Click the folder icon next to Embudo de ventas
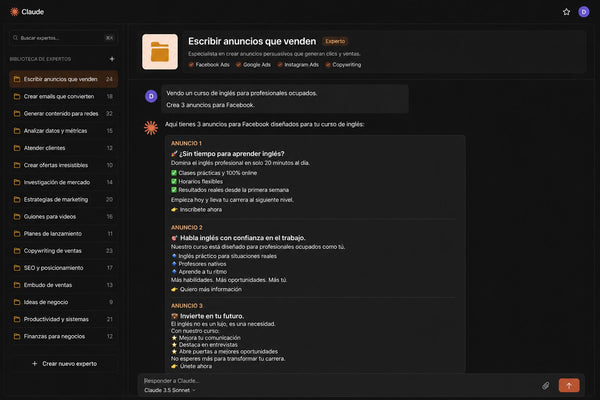 point(17,285)
